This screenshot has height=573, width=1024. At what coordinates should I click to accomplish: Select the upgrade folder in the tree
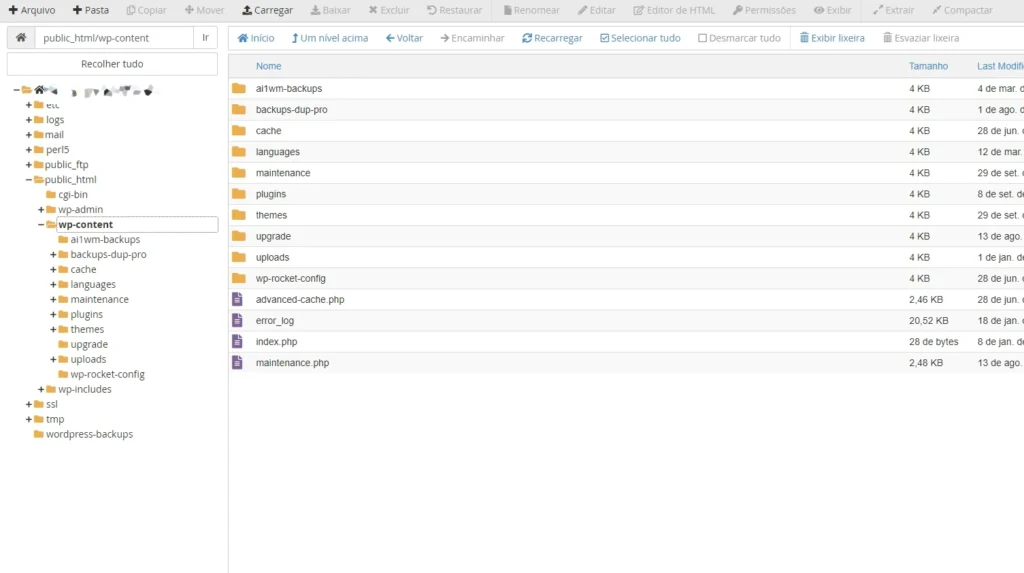pos(89,344)
